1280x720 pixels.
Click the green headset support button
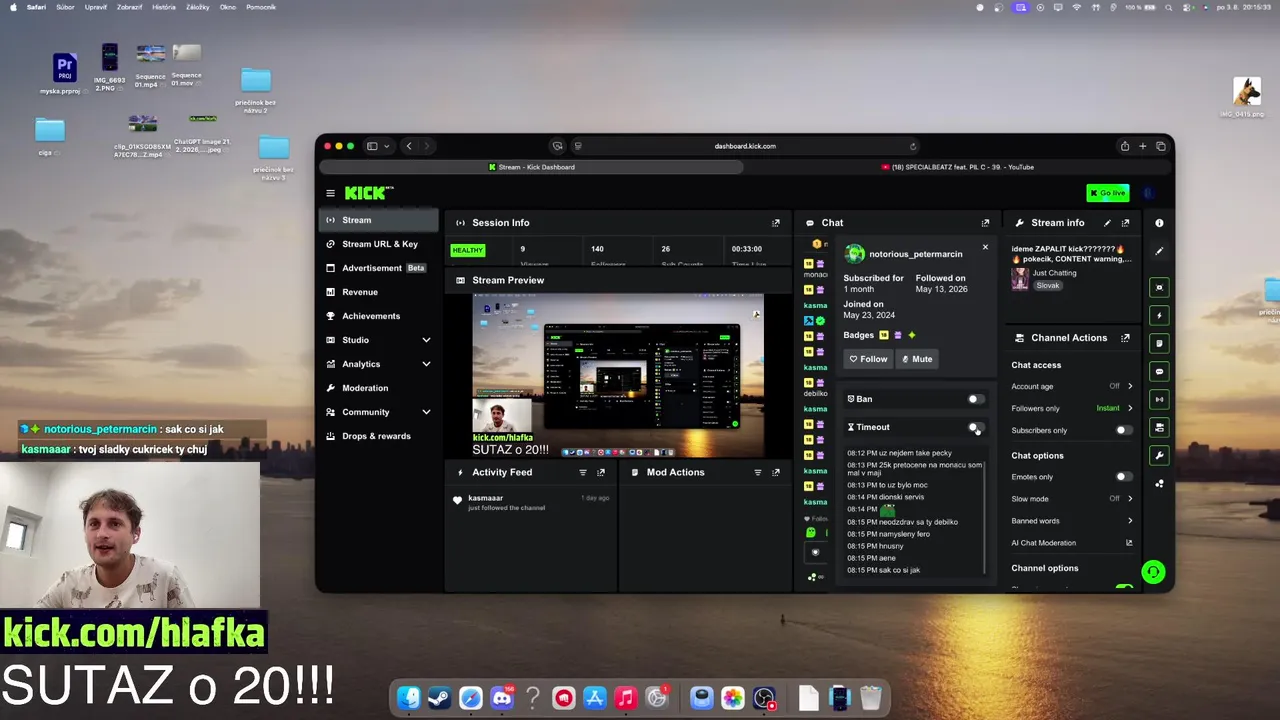1153,572
